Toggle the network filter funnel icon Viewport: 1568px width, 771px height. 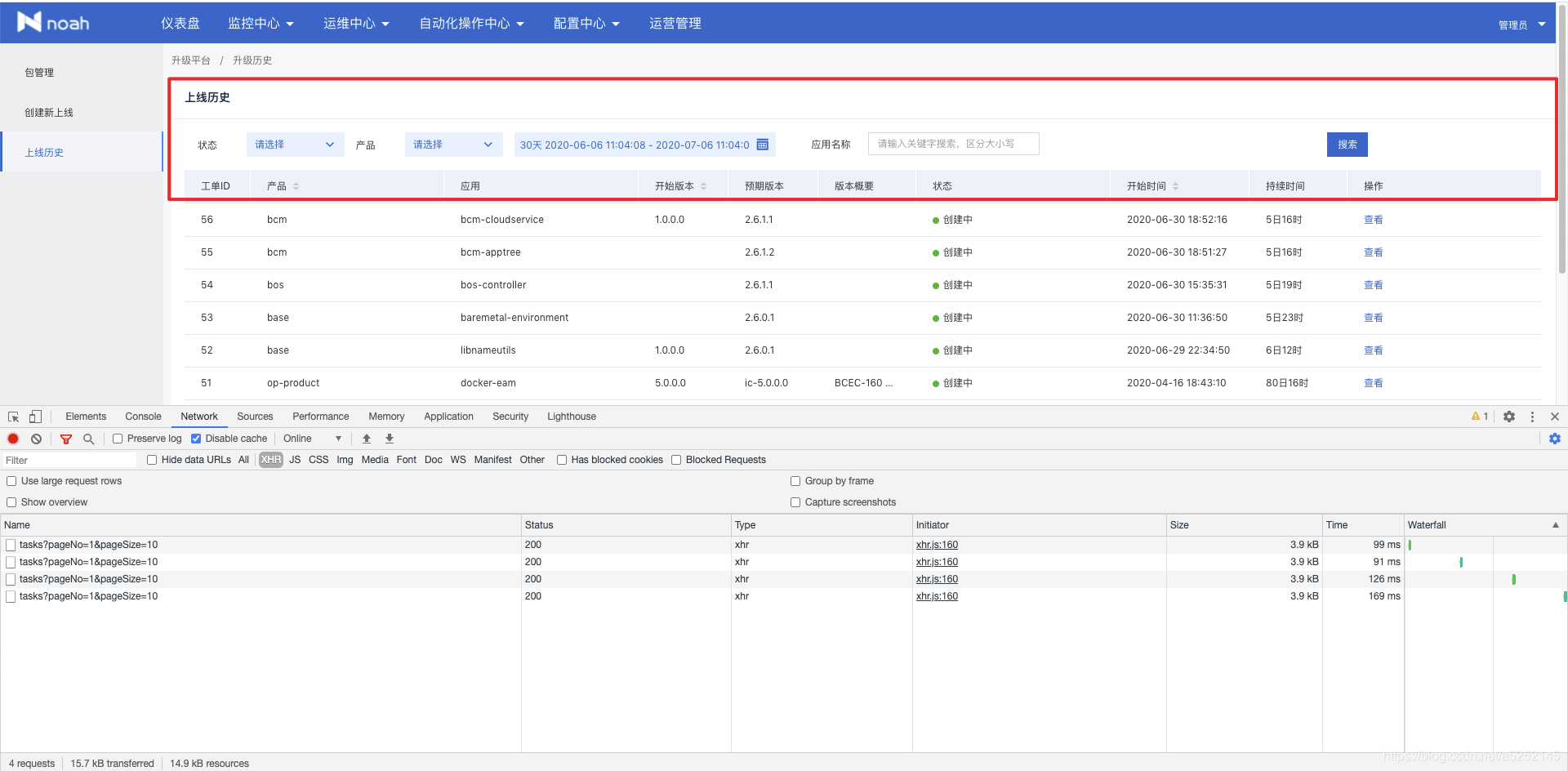[66, 439]
